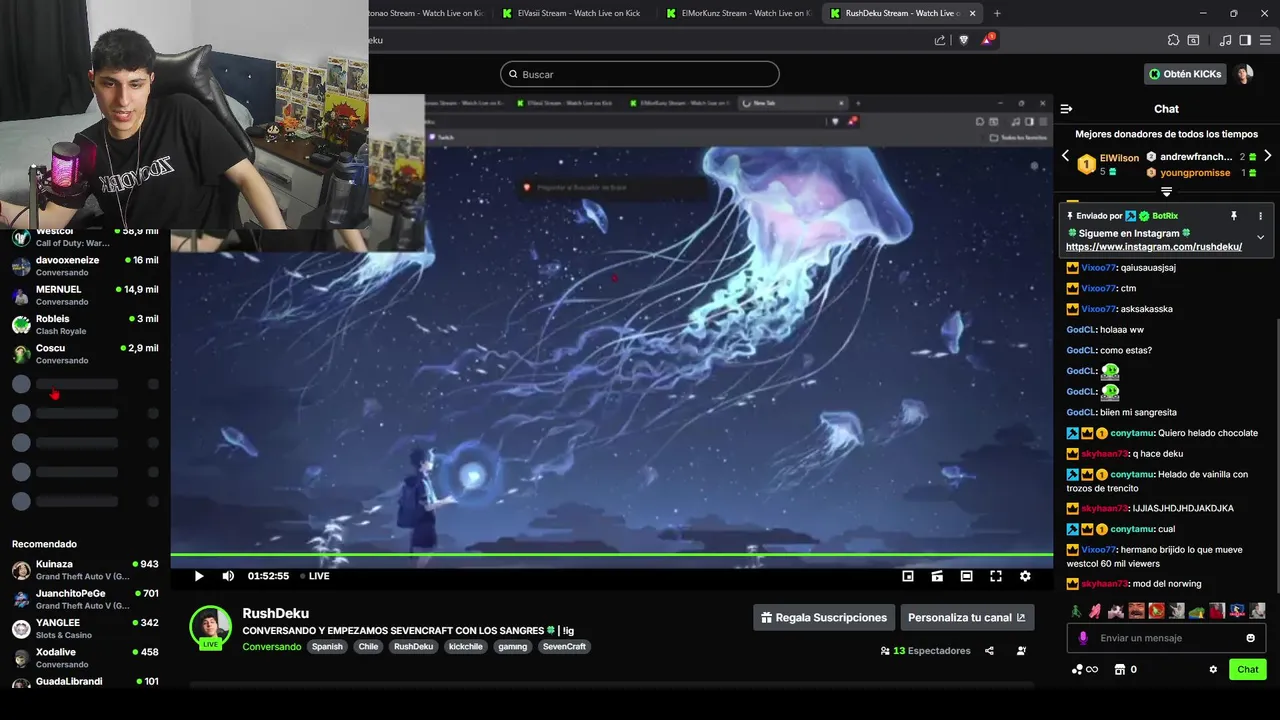Click the music note media control icon
Screen dimensions: 1280x720
click(1226, 40)
